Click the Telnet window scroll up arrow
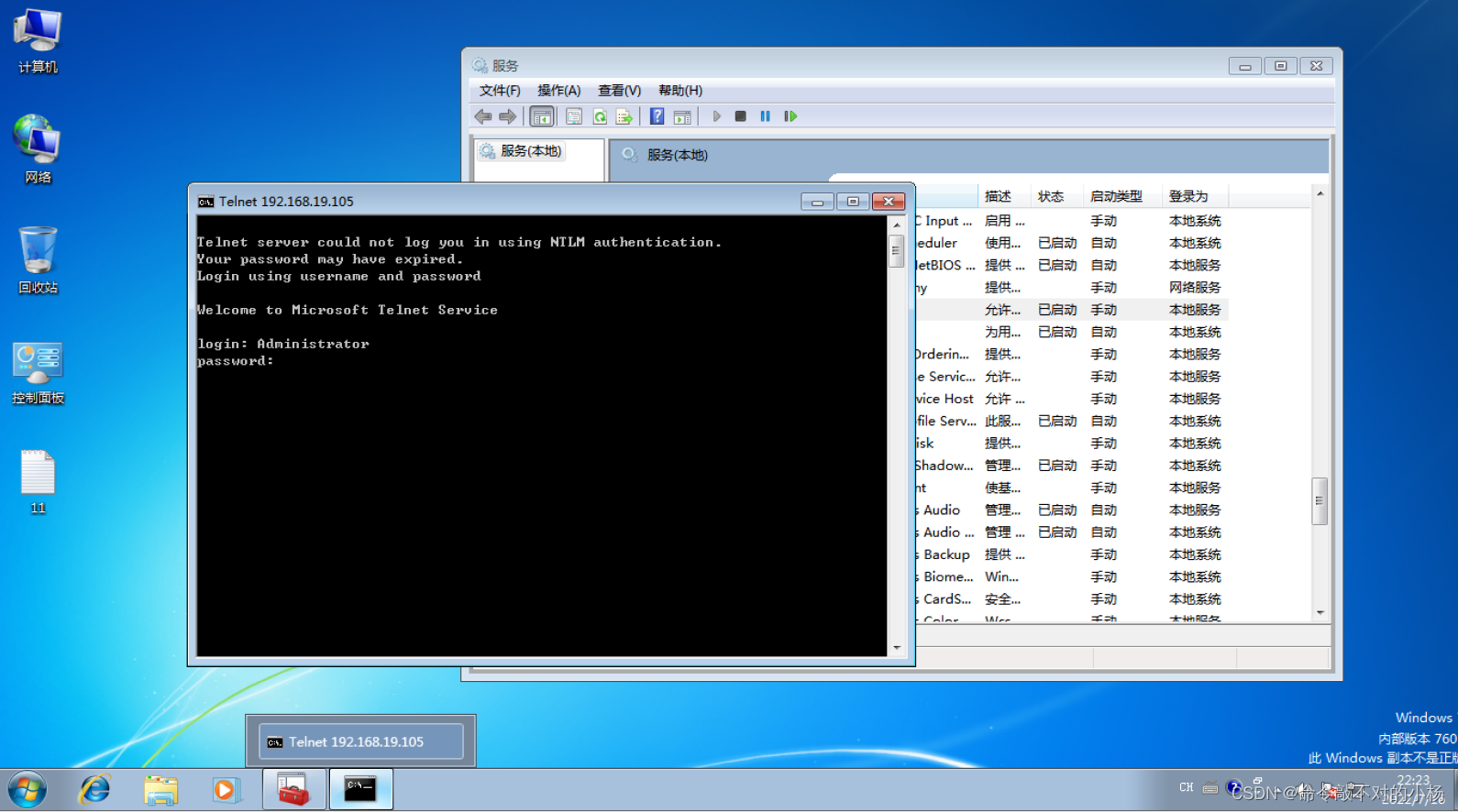This screenshot has height=812, width=1458. click(x=897, y=225)
